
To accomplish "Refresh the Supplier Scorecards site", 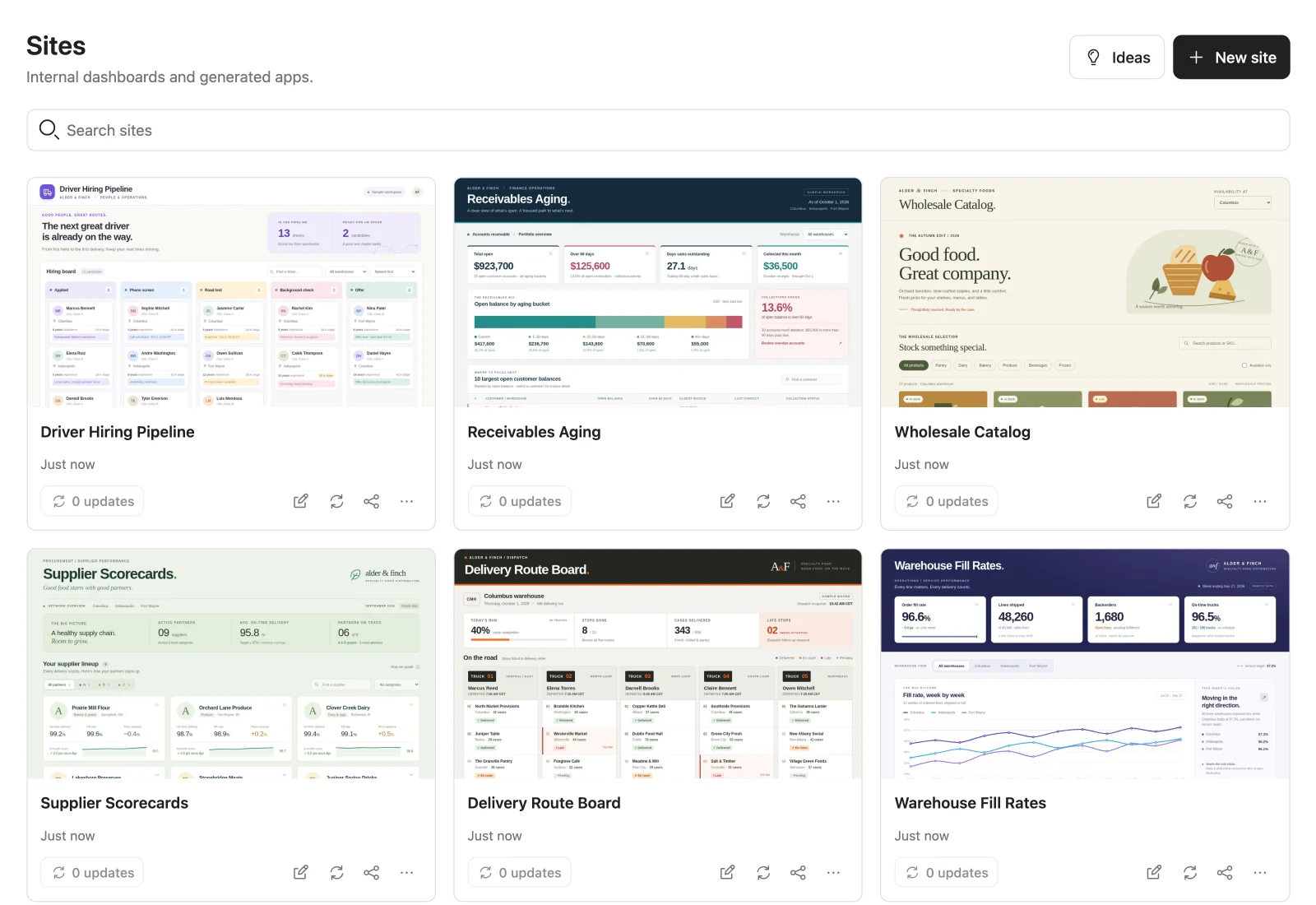I will pyautogui.click(x=336, y=872).
